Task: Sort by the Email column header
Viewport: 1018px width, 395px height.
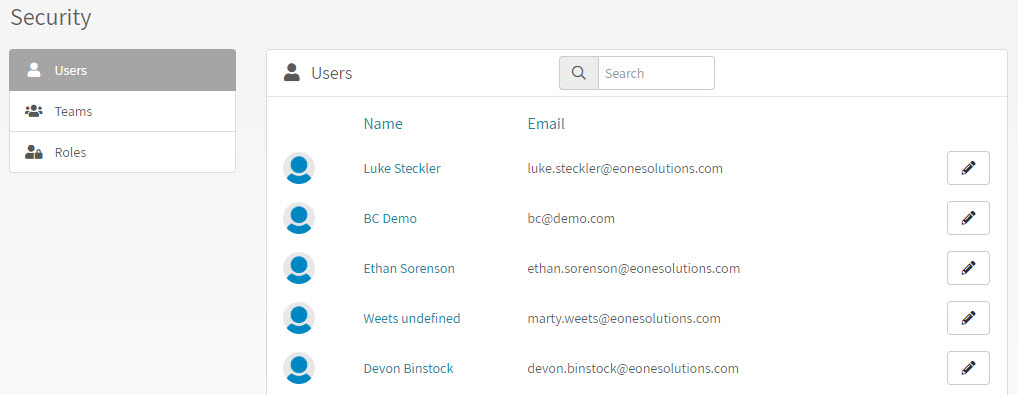Action: coord(546,123)
